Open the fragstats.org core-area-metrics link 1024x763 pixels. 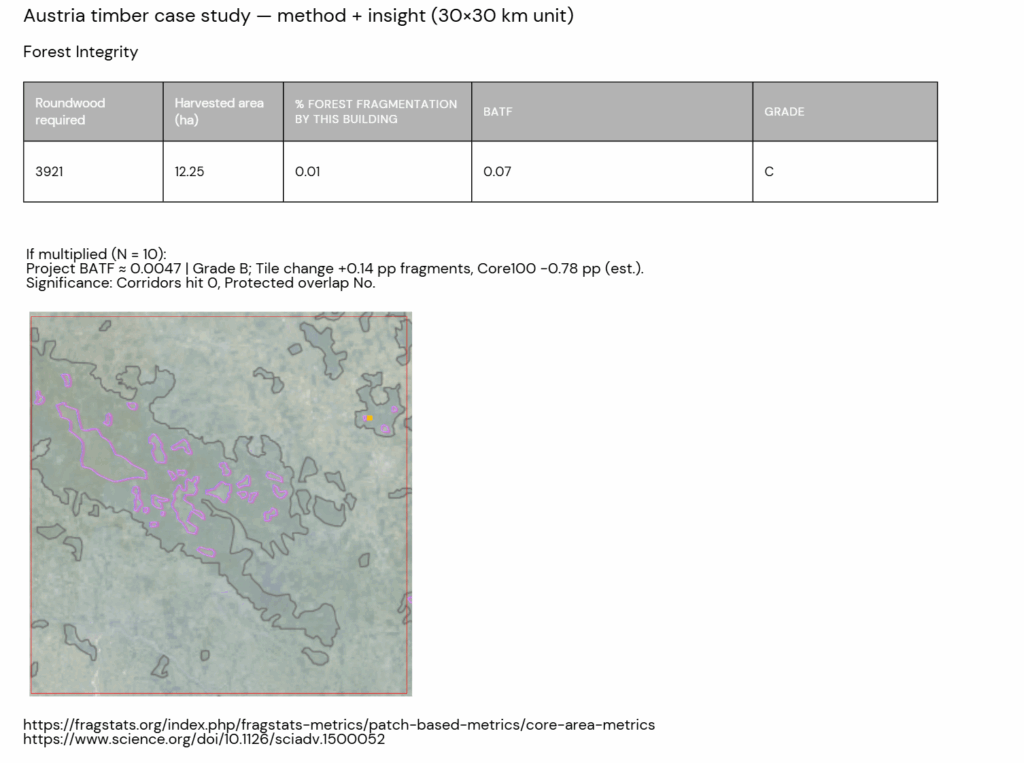pos(339,724)
